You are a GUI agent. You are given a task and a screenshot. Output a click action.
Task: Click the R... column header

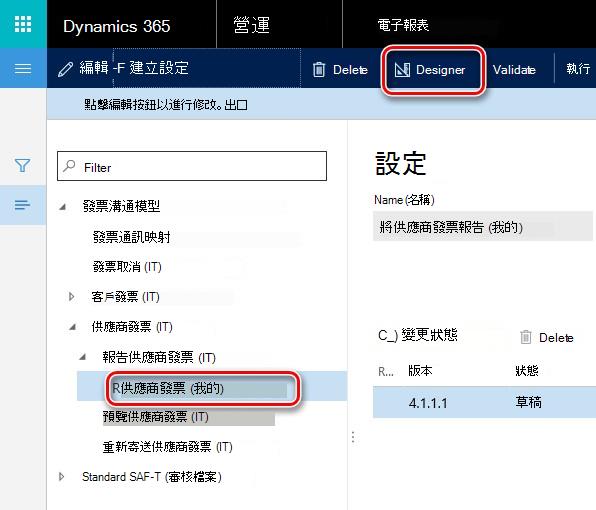click(x=386, y=371)
